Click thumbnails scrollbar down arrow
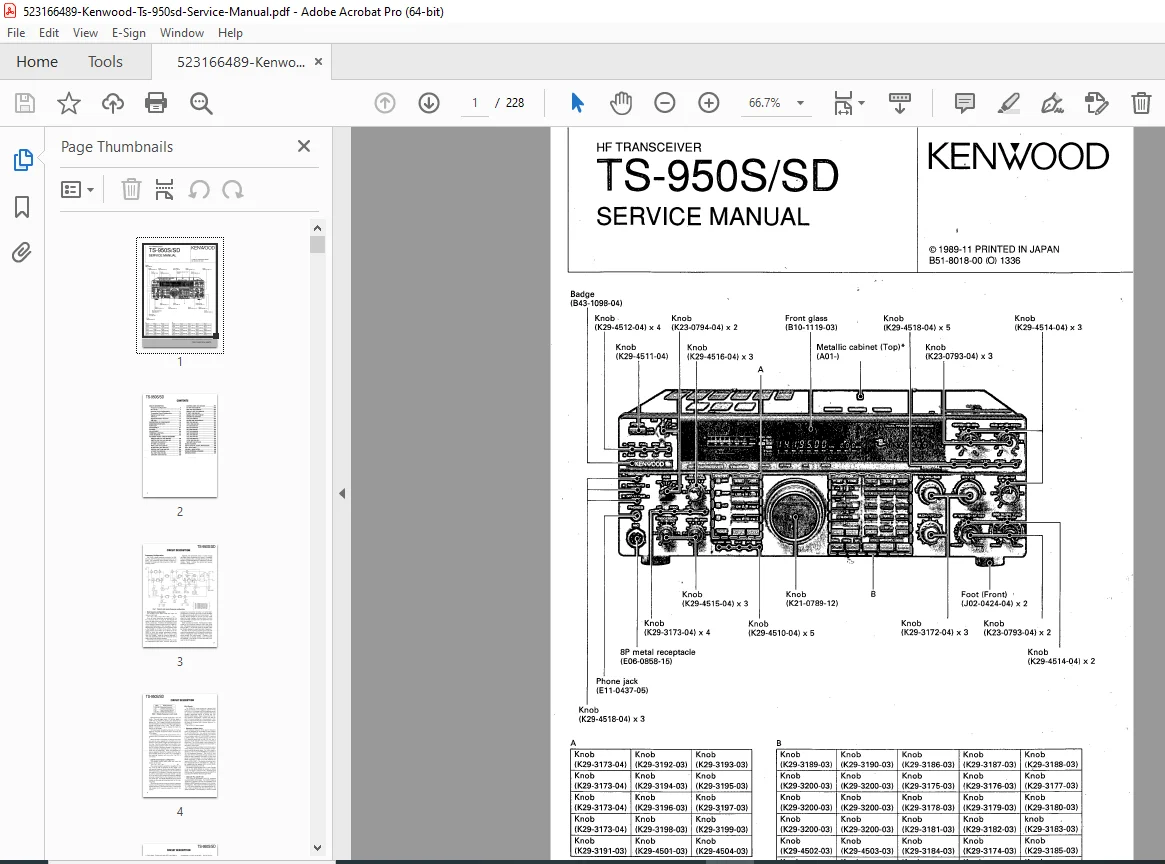 (x=317, y=848)
